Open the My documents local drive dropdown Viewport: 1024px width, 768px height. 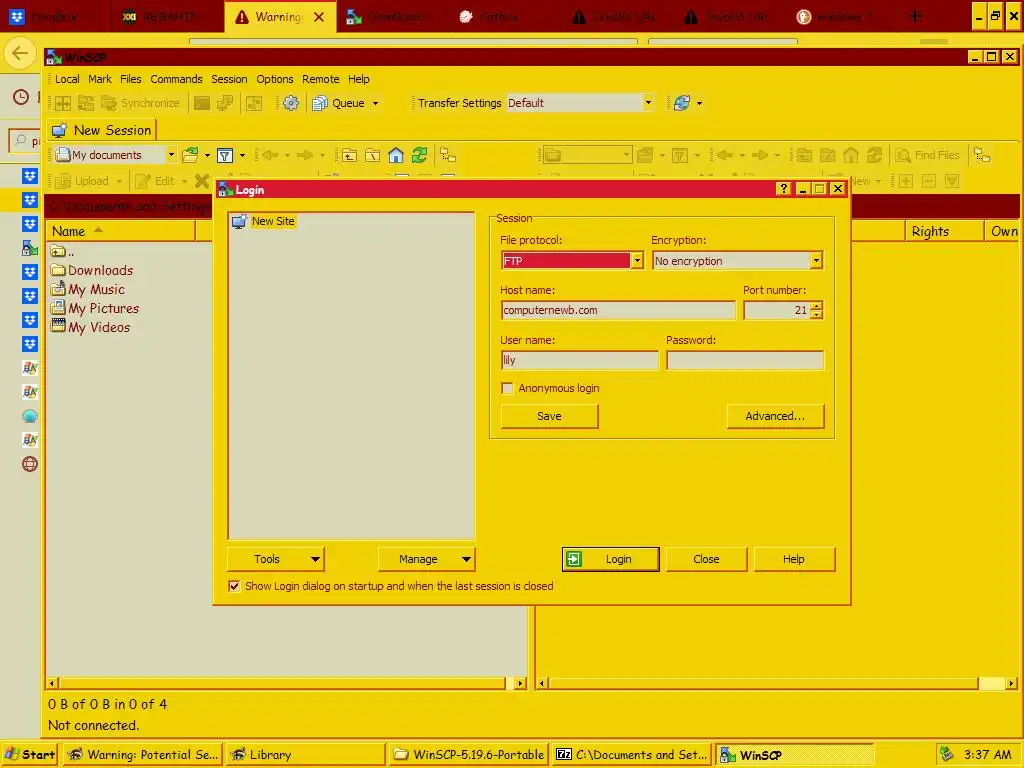pyautogui.click(x=171, y=155)
